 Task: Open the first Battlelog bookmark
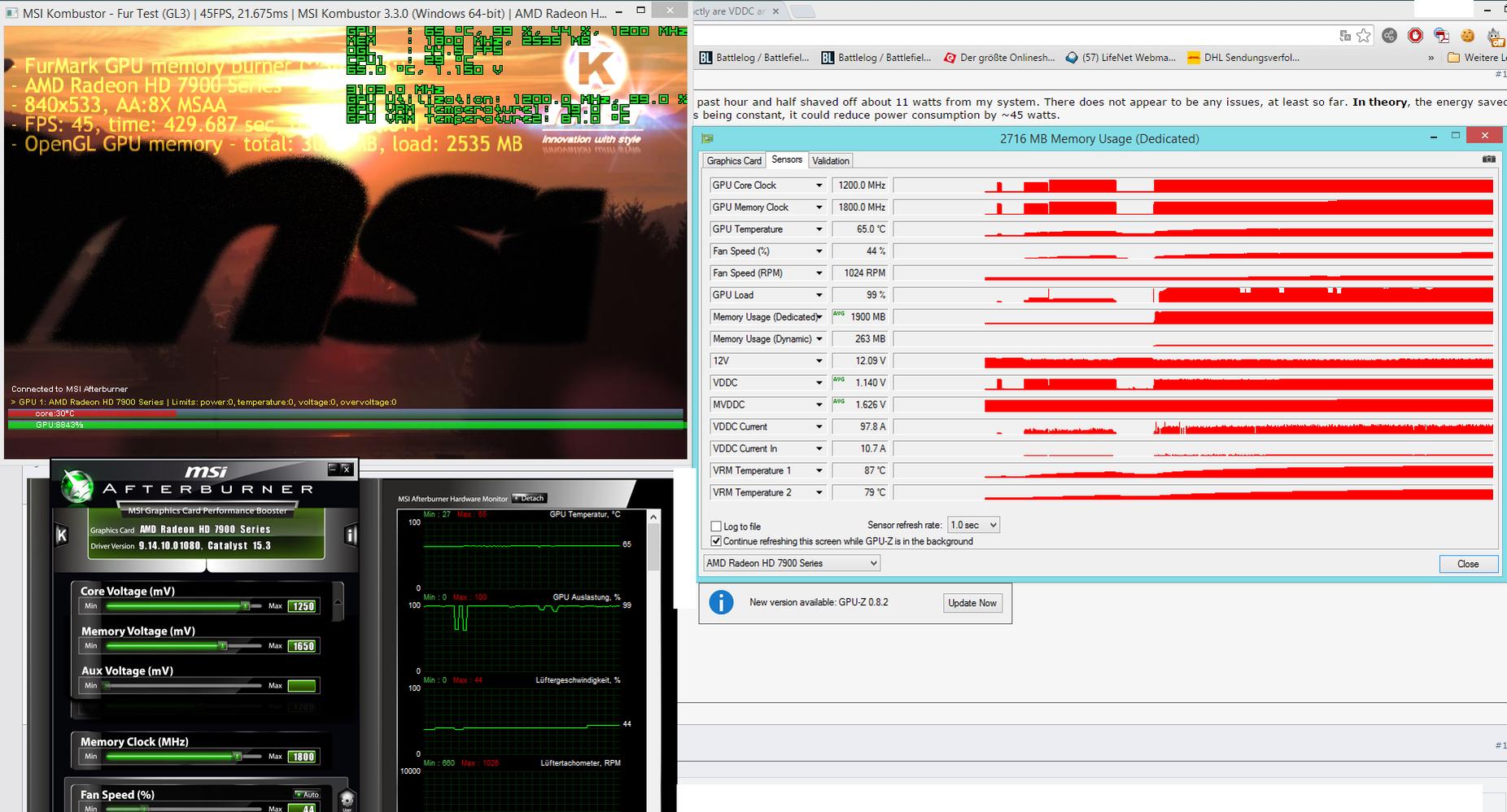754,58
